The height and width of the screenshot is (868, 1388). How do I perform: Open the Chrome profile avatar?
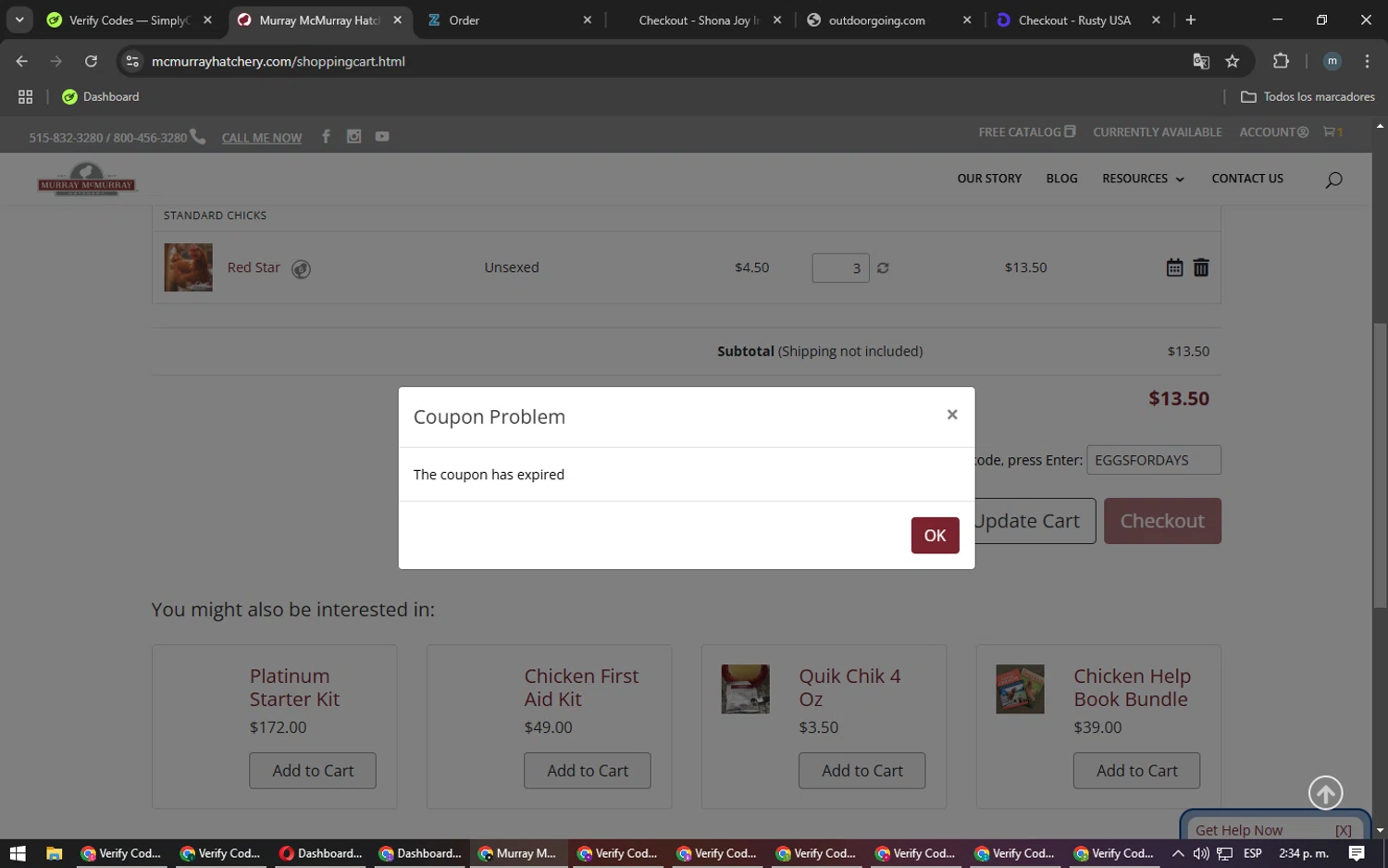[1332, 61]
